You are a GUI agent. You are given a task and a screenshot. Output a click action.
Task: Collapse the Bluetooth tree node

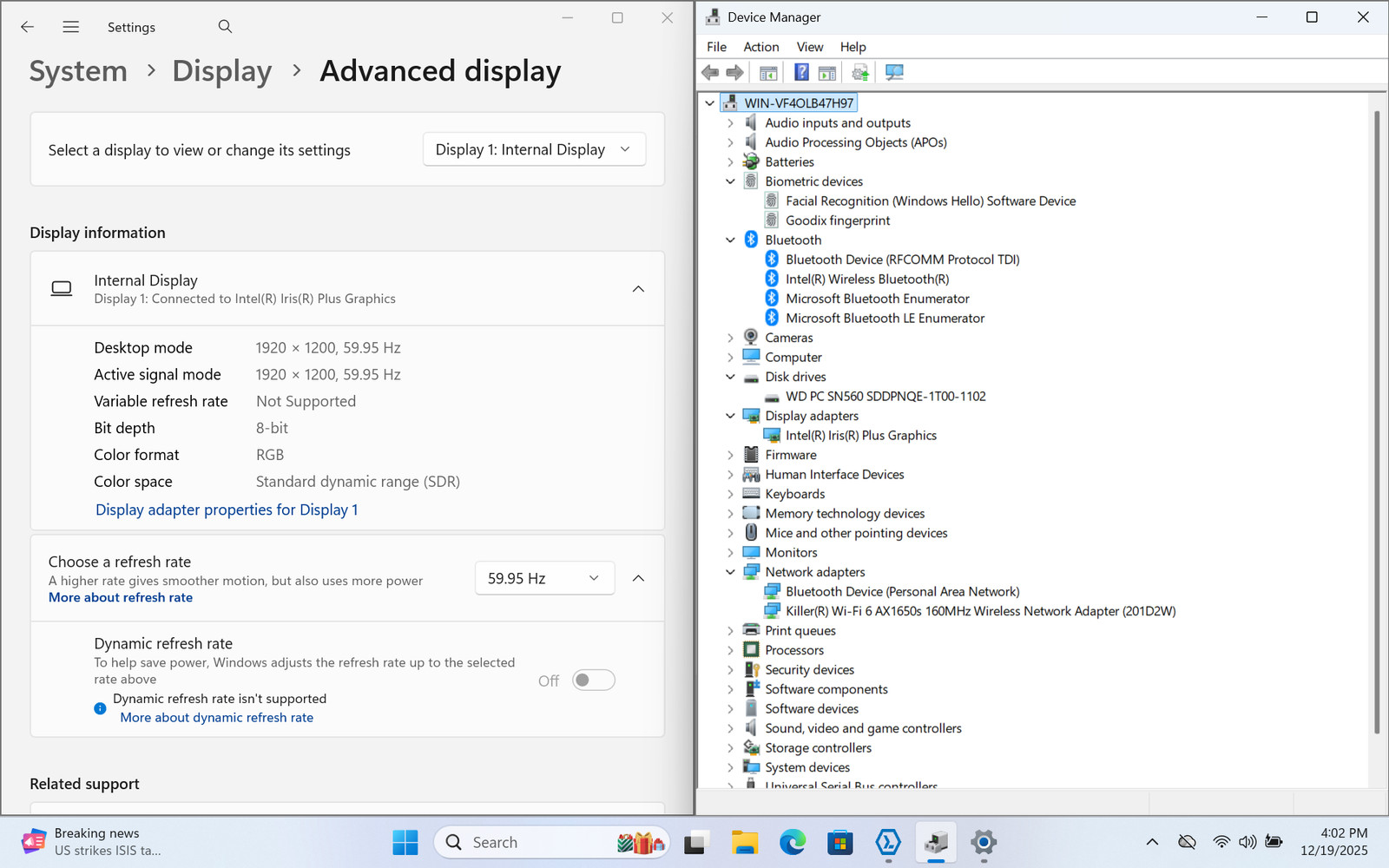click(730, 240)
